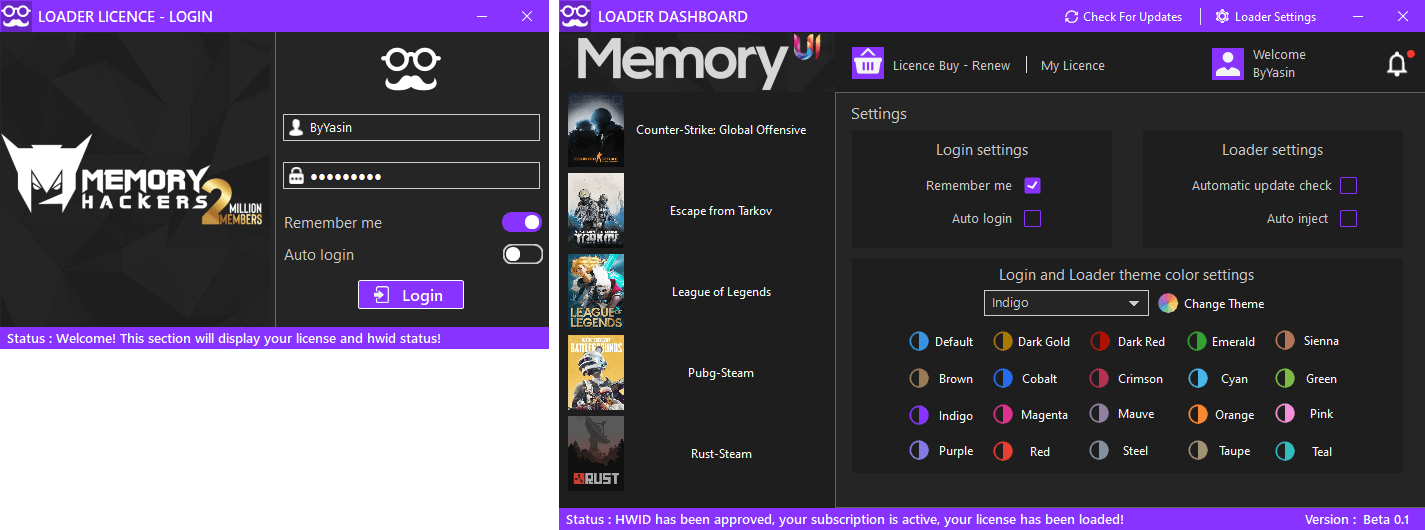Image resolution: width=1425 pixels, height=530 pixels.
Task: Select Counter-Strike: Global Offensive game cover
Action: [x=596, y=130]
